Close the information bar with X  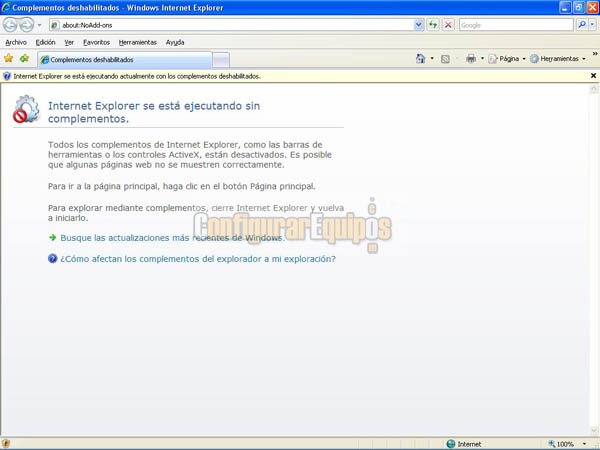click(x=593, y=76)
